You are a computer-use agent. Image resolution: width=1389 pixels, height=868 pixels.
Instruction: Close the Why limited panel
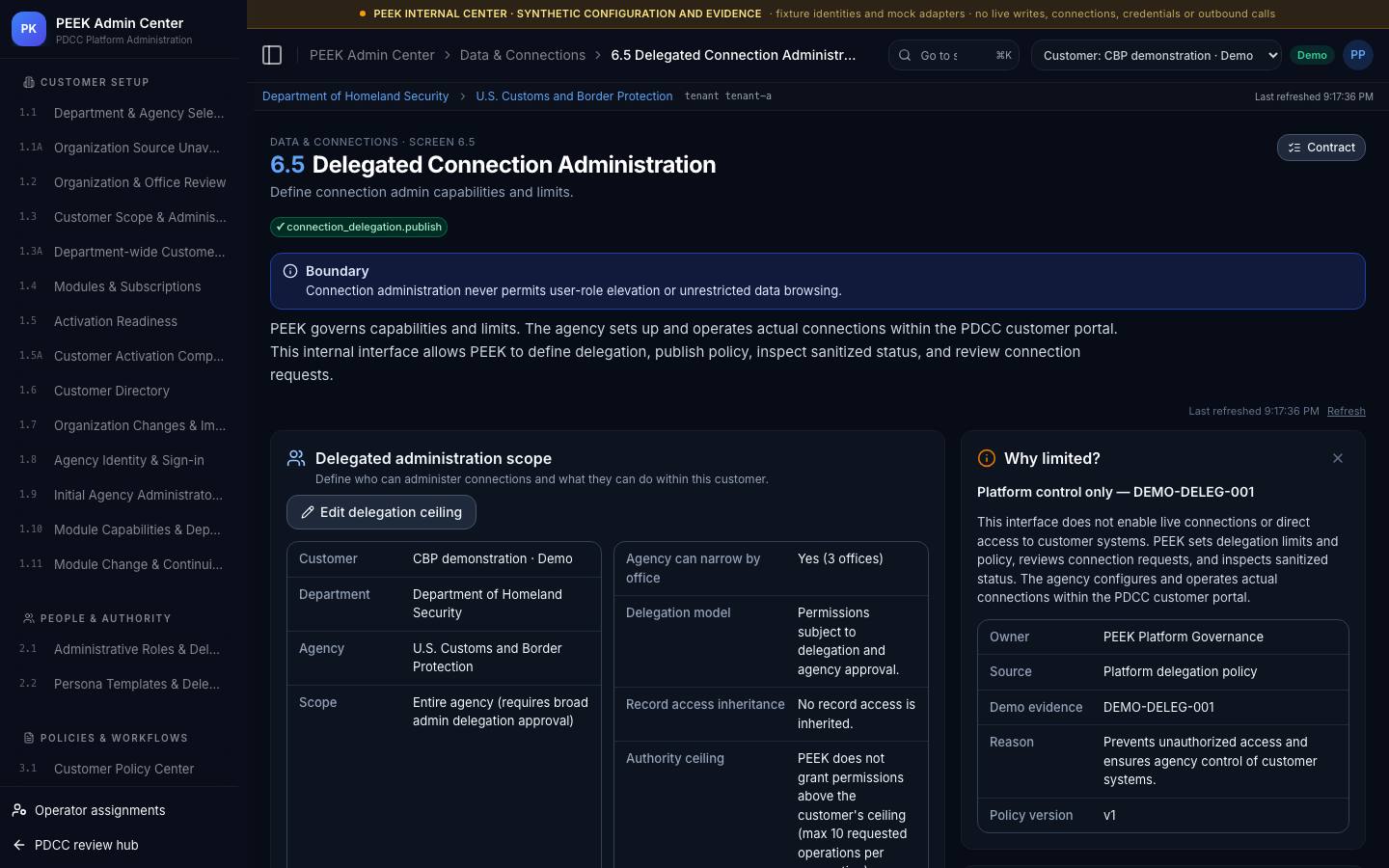[1338, 458]
